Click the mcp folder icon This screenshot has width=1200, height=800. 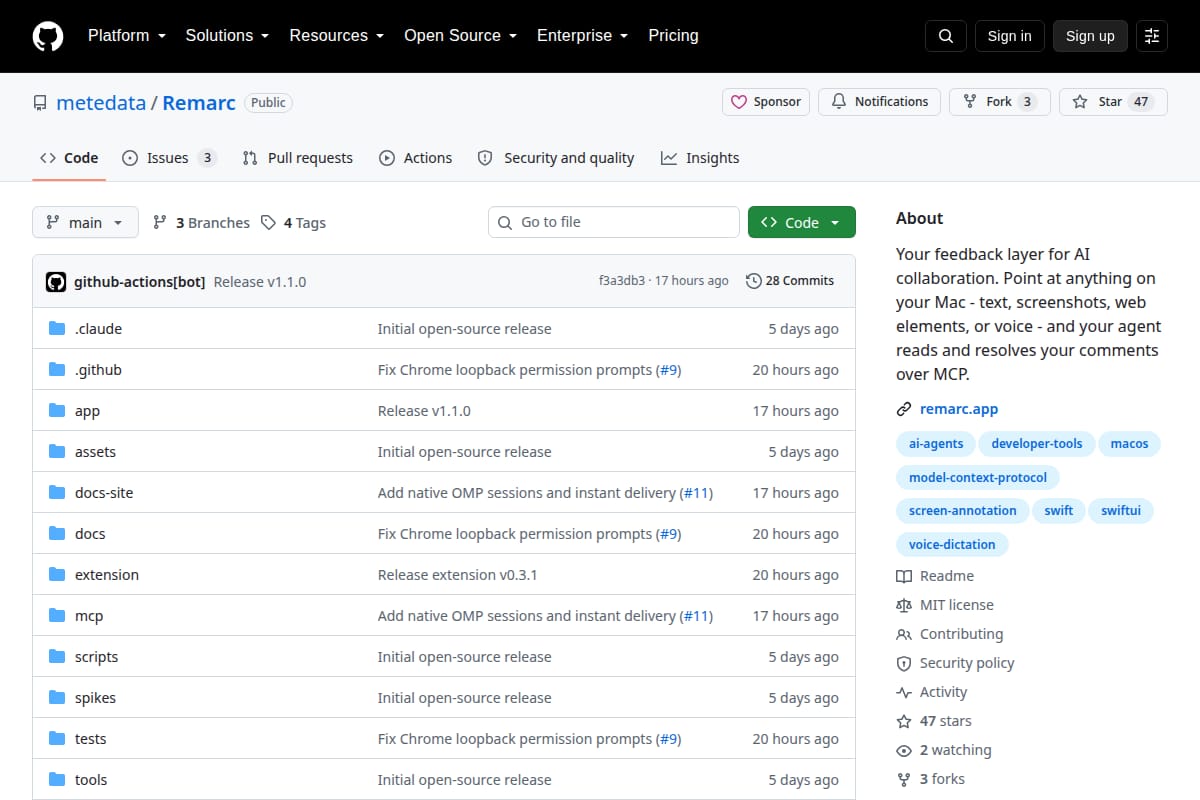57,616
